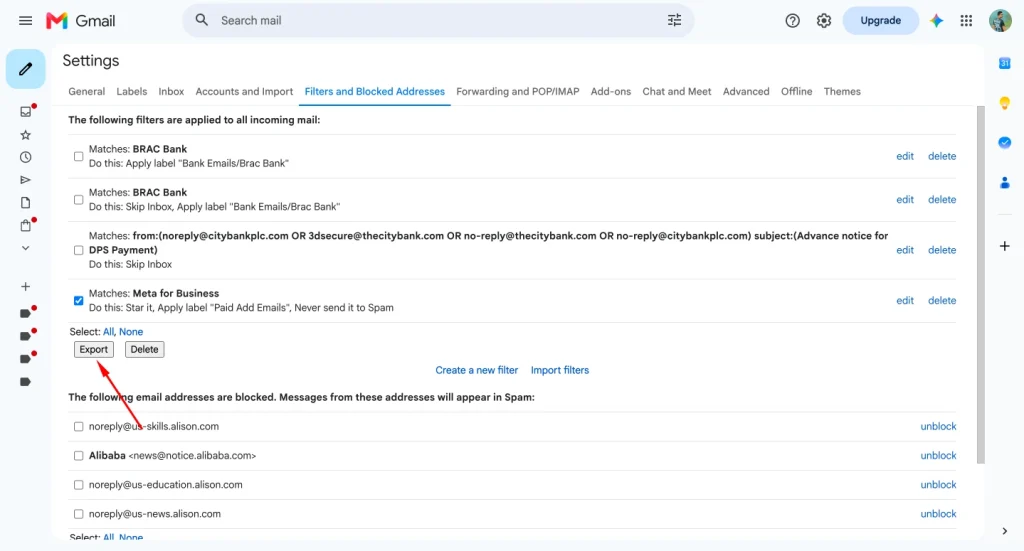Viewport: 1024px width, 551px height.
Task: Click the Upgrade button
Action: point(880,21)
